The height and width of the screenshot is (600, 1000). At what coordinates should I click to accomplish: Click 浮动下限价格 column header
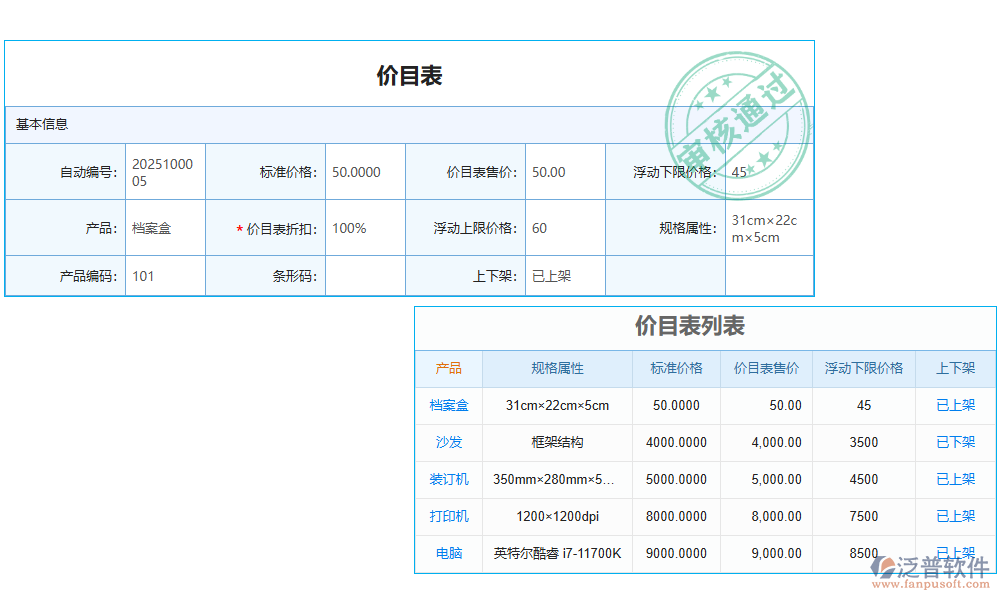(x=864, y=368)
